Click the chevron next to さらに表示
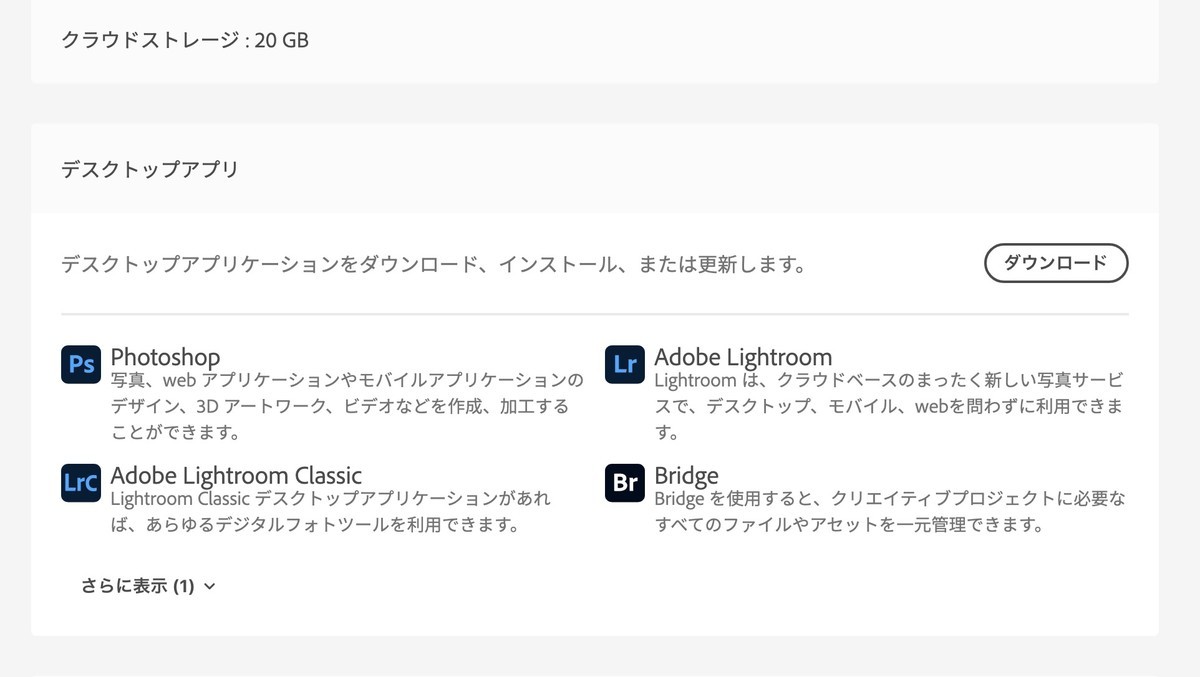Screen dimensions: 1200x677 (x=209, y=587)
